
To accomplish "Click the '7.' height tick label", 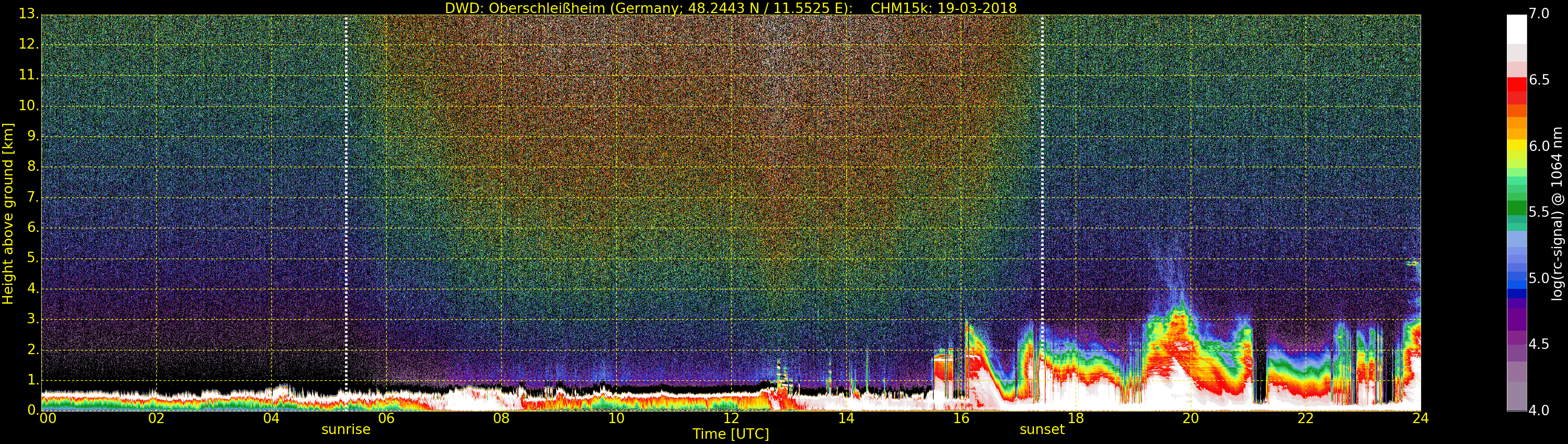I will (33, 197).
